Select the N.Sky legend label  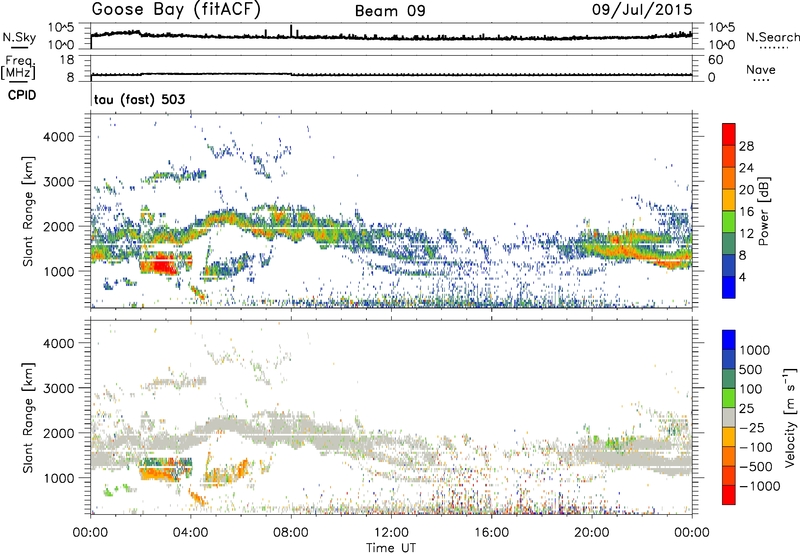tap(19, 37)
